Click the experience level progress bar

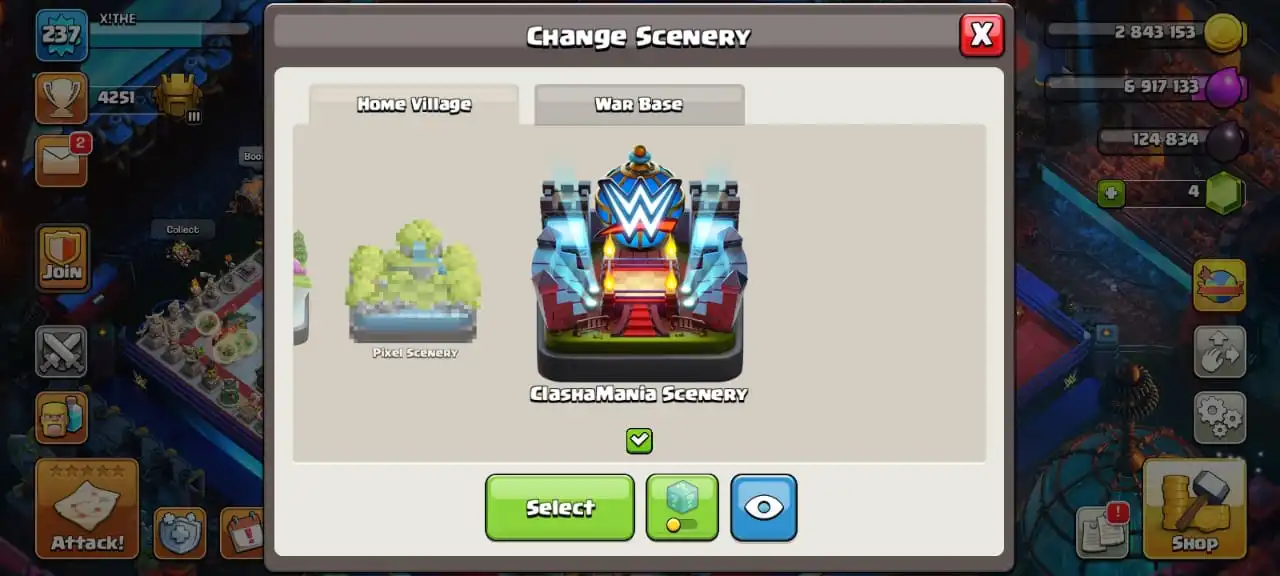point(168,29)
